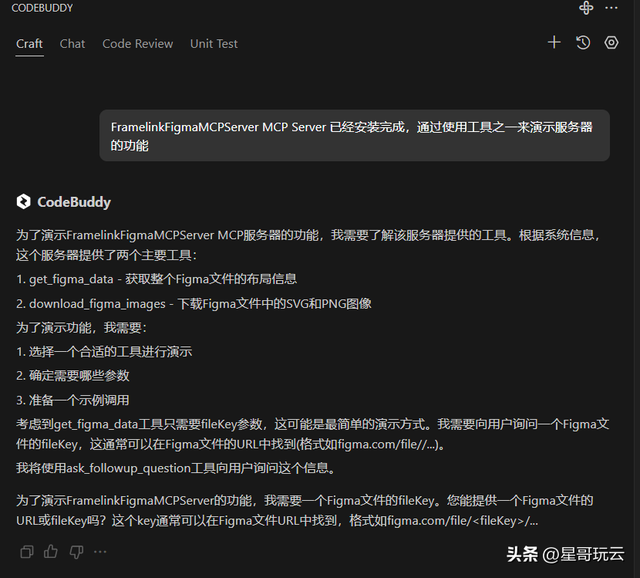Switch to the Chat tab

coord(72,44)
